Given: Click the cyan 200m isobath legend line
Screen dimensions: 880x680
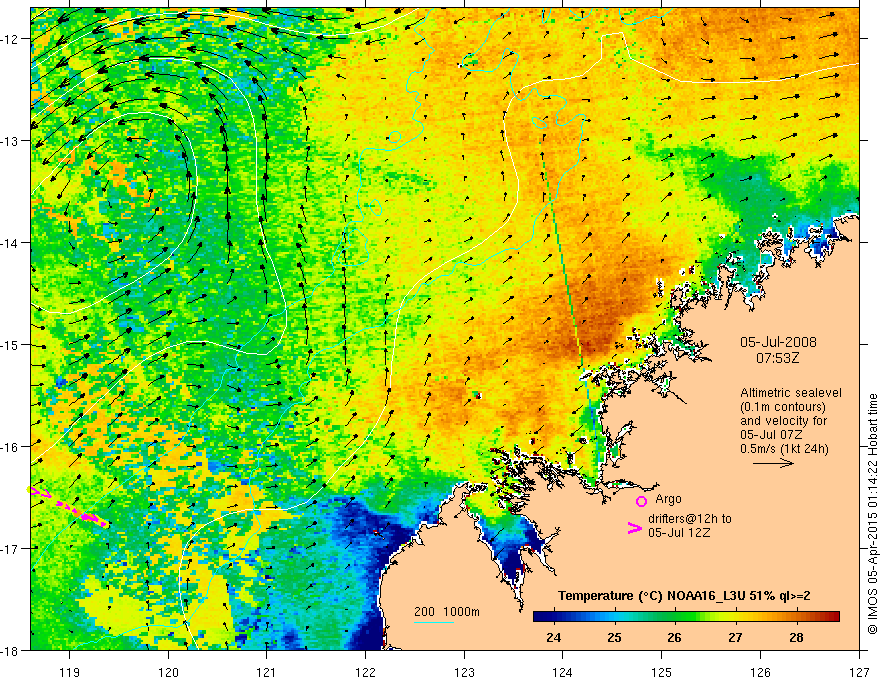Looking at the screenshot, I should (433, 622).
